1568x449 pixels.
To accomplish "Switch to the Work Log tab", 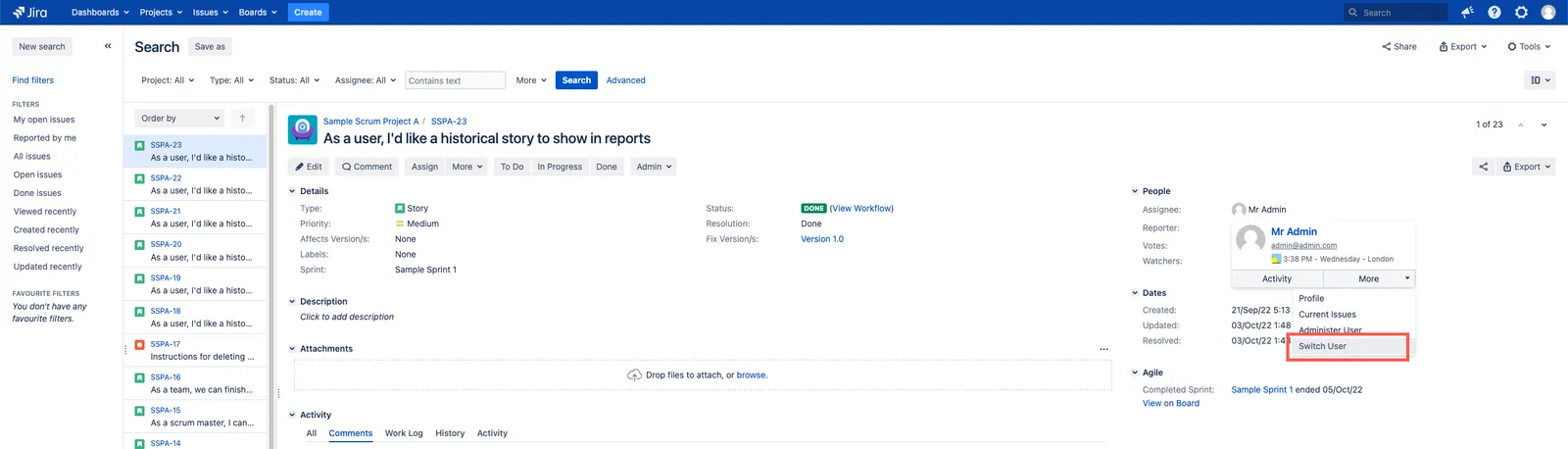I will (x=404, y=433).
